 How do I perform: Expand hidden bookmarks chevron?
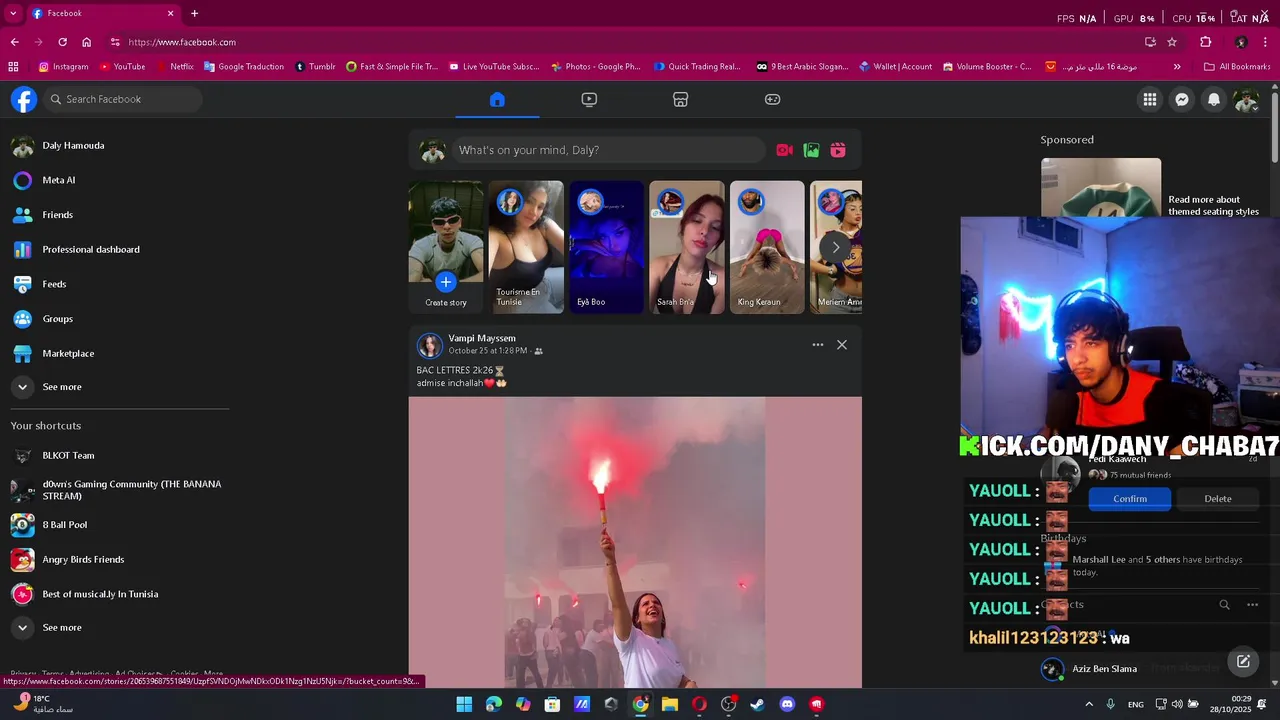pos(1177,67)
